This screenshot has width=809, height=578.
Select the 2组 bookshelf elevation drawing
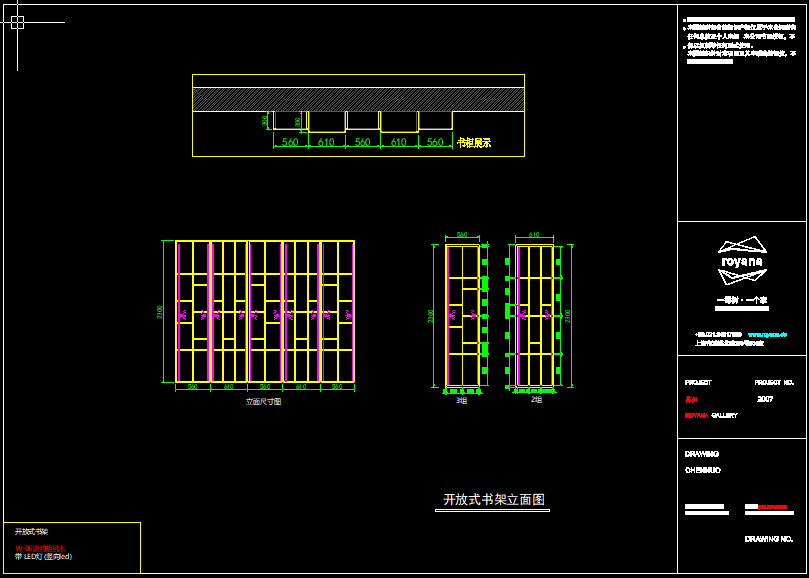tap(534, 315)
